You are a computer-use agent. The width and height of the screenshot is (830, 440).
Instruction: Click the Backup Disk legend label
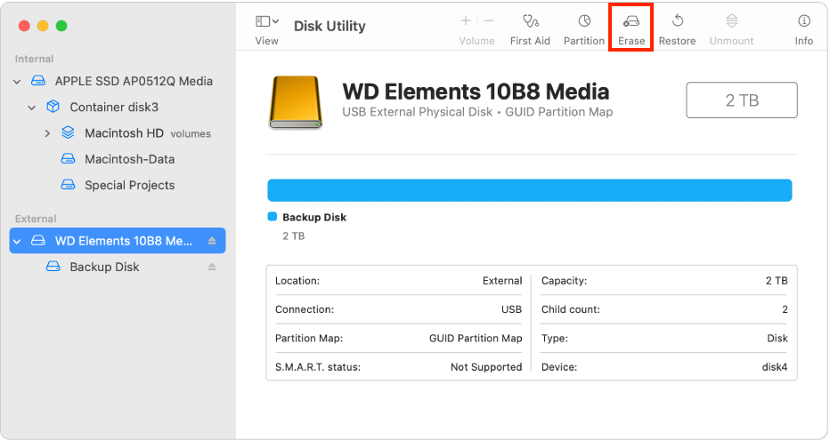point(314,217)
